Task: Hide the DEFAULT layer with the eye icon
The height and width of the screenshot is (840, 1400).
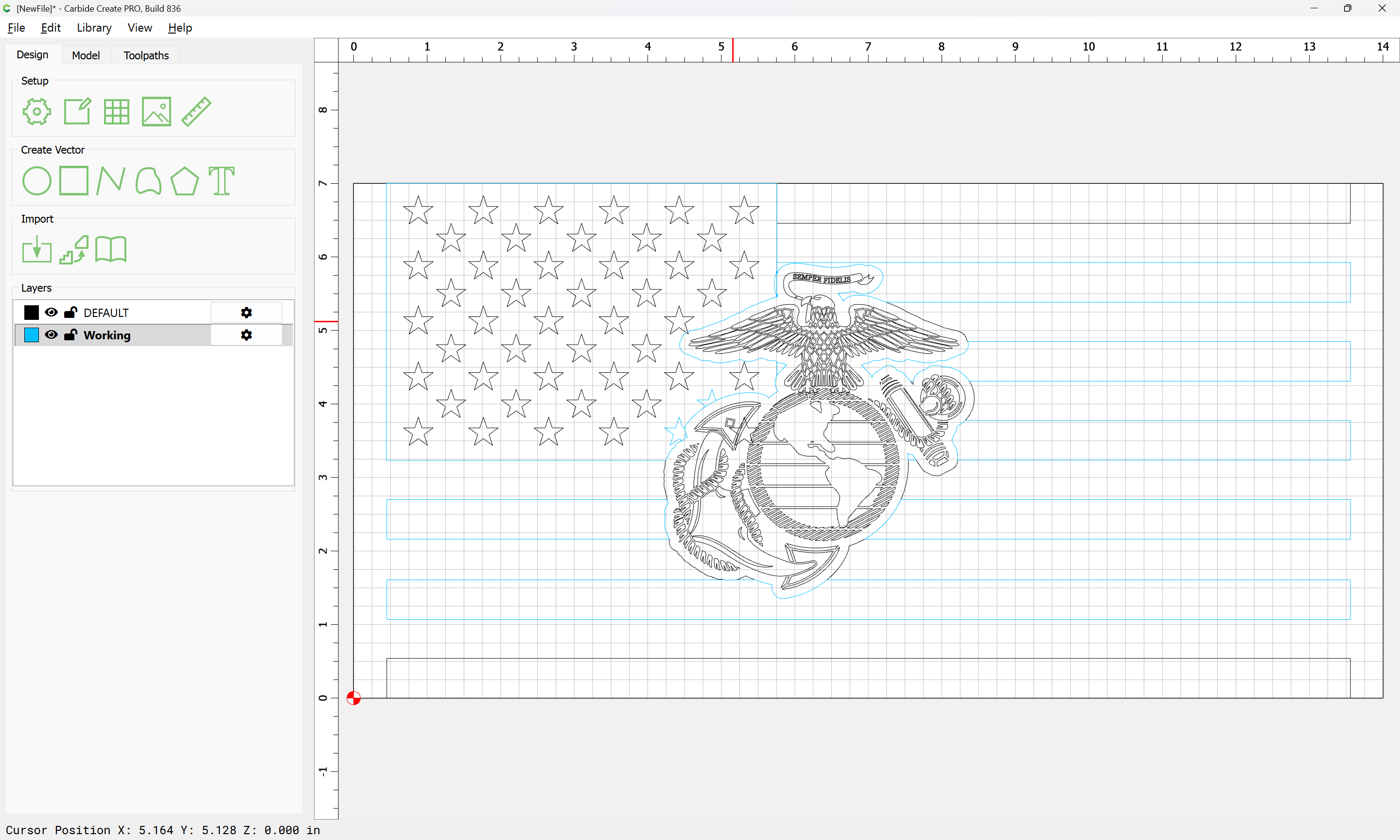Action: 51,313
